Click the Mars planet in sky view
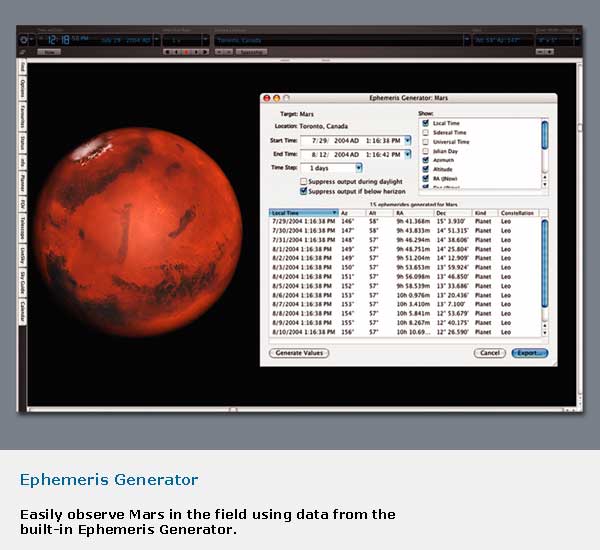Viewport: 600px width, 550px height. 138,232
